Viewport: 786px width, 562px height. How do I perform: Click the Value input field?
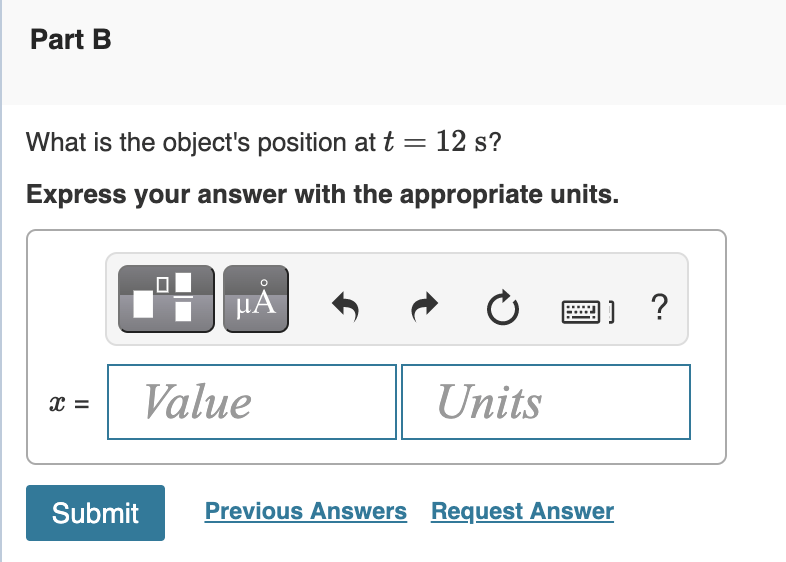coord(252,402)
